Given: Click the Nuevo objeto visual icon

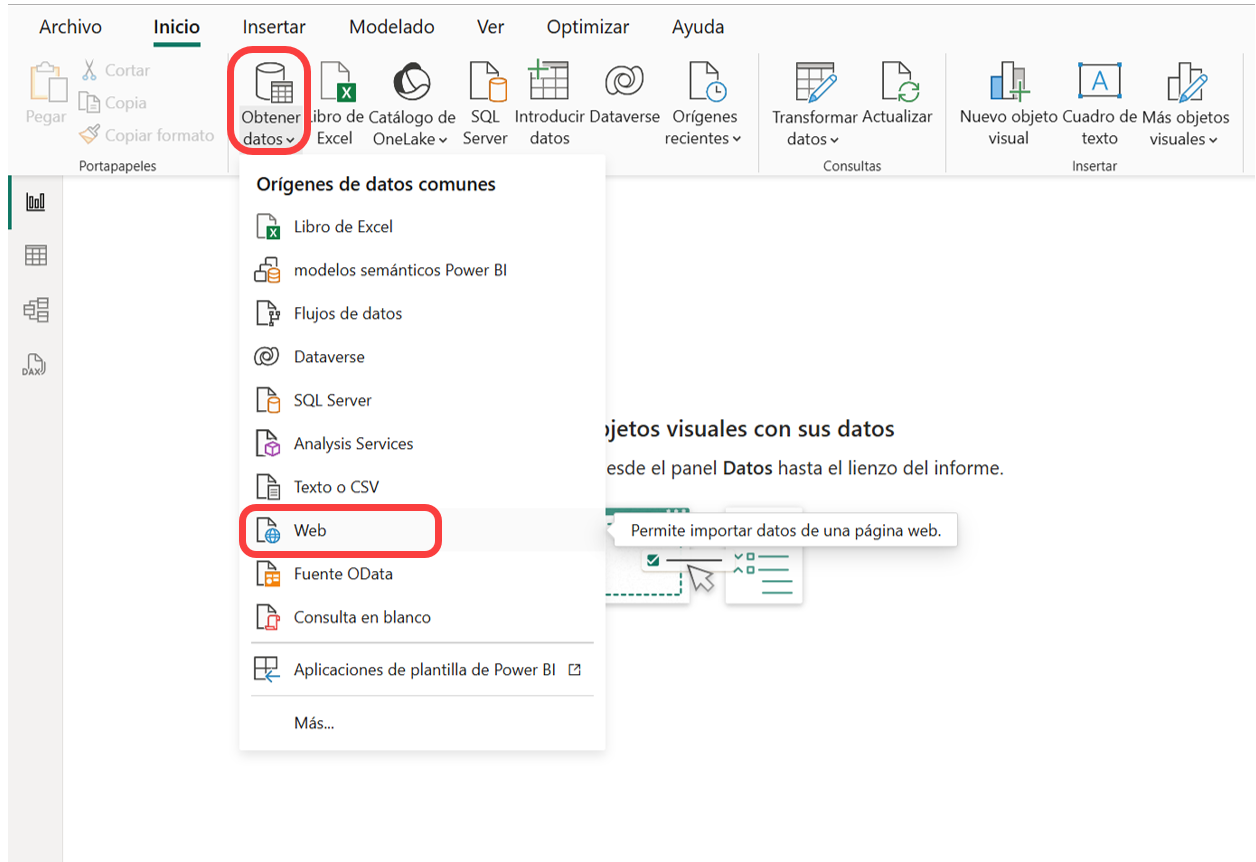Looking at the screenshot, I should (x=1008, y=82).
